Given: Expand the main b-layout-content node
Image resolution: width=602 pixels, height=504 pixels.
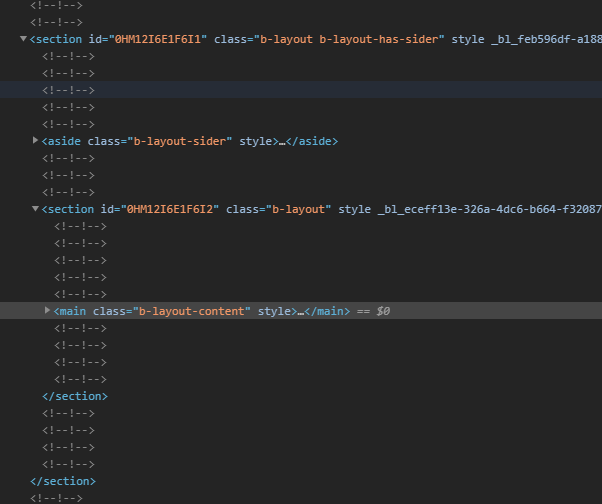Looking at the screenshot, I should 47,310.
